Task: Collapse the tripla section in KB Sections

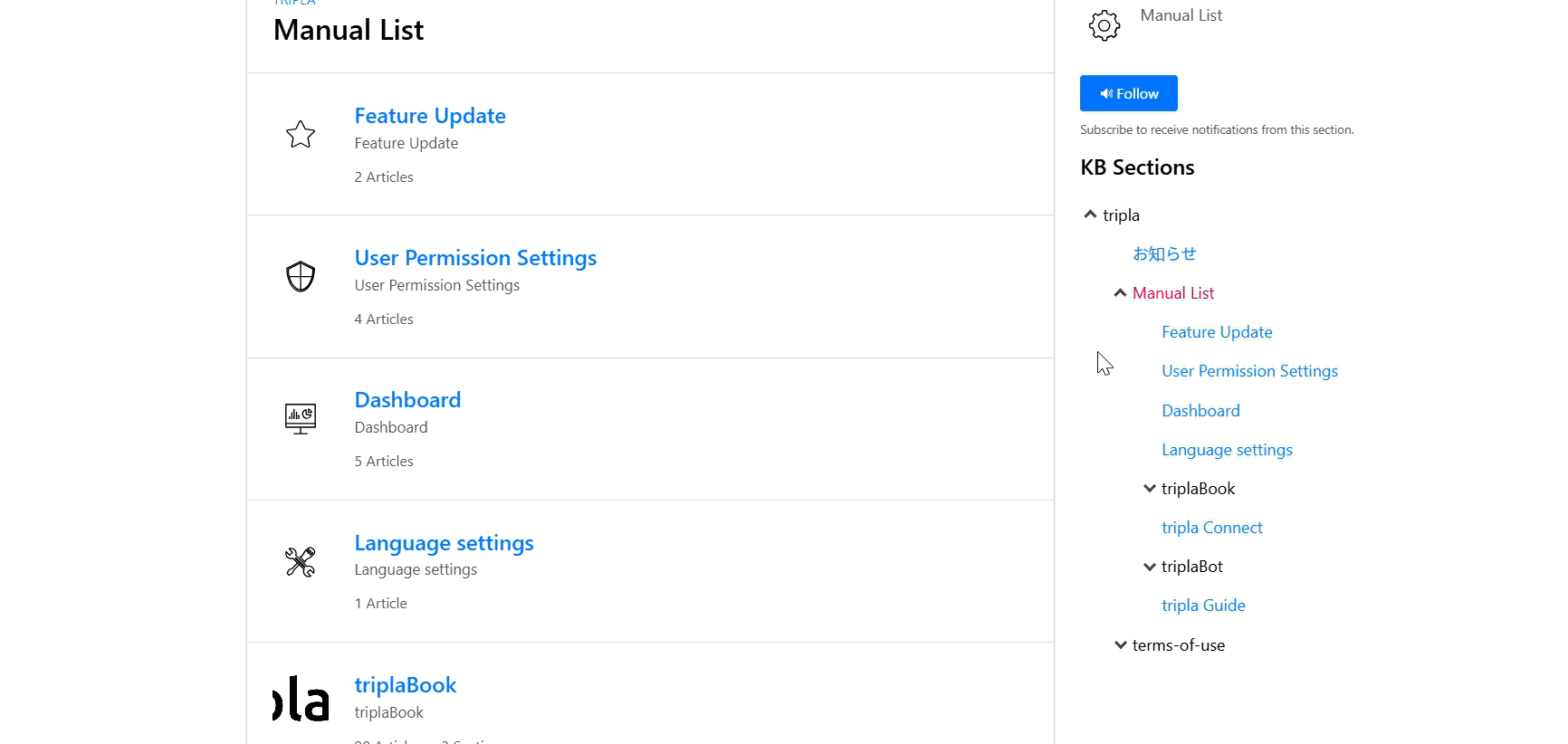Action: coord(1090,215)
